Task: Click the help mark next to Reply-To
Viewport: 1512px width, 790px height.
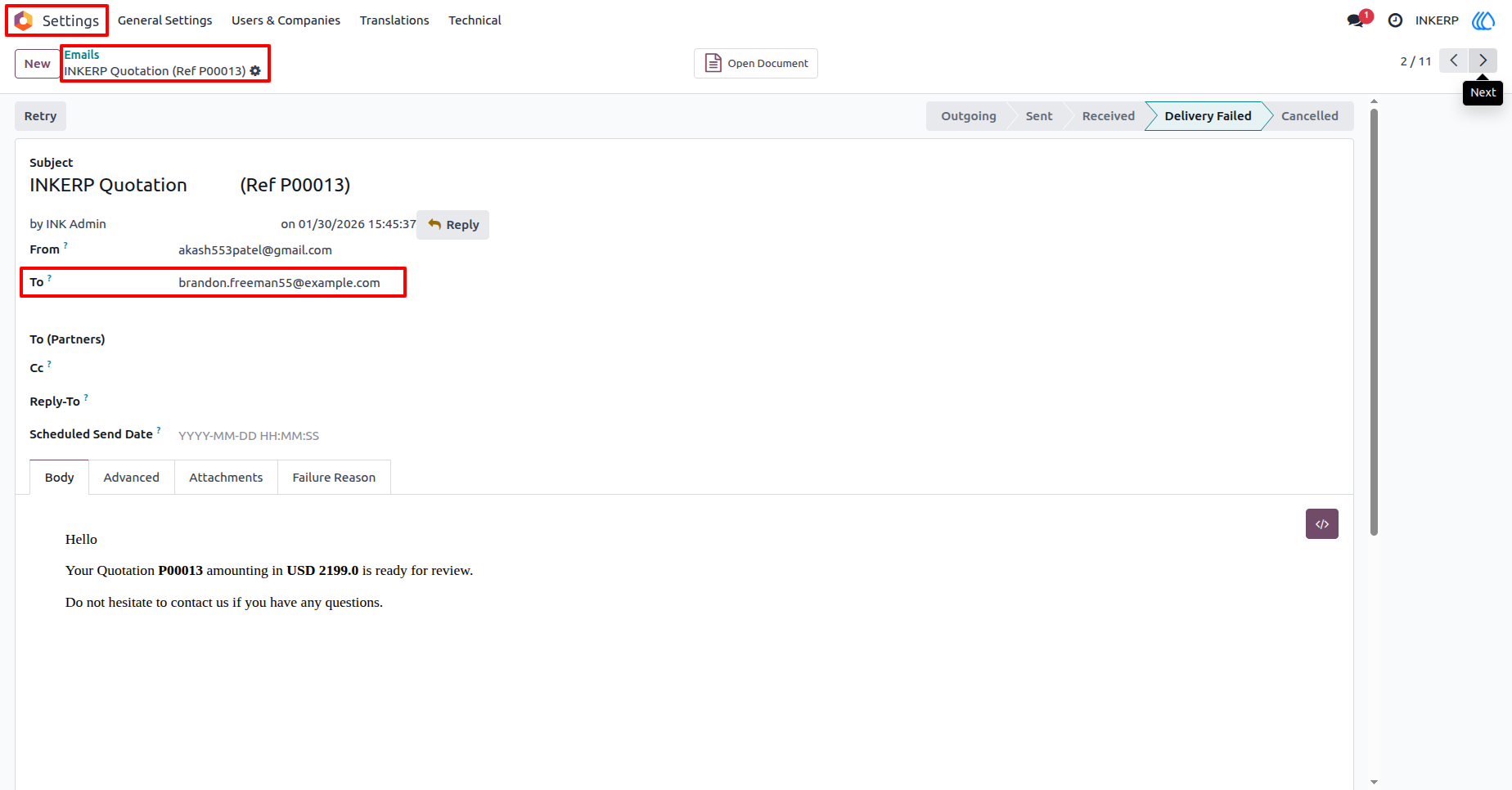Action: pos(86,397)
